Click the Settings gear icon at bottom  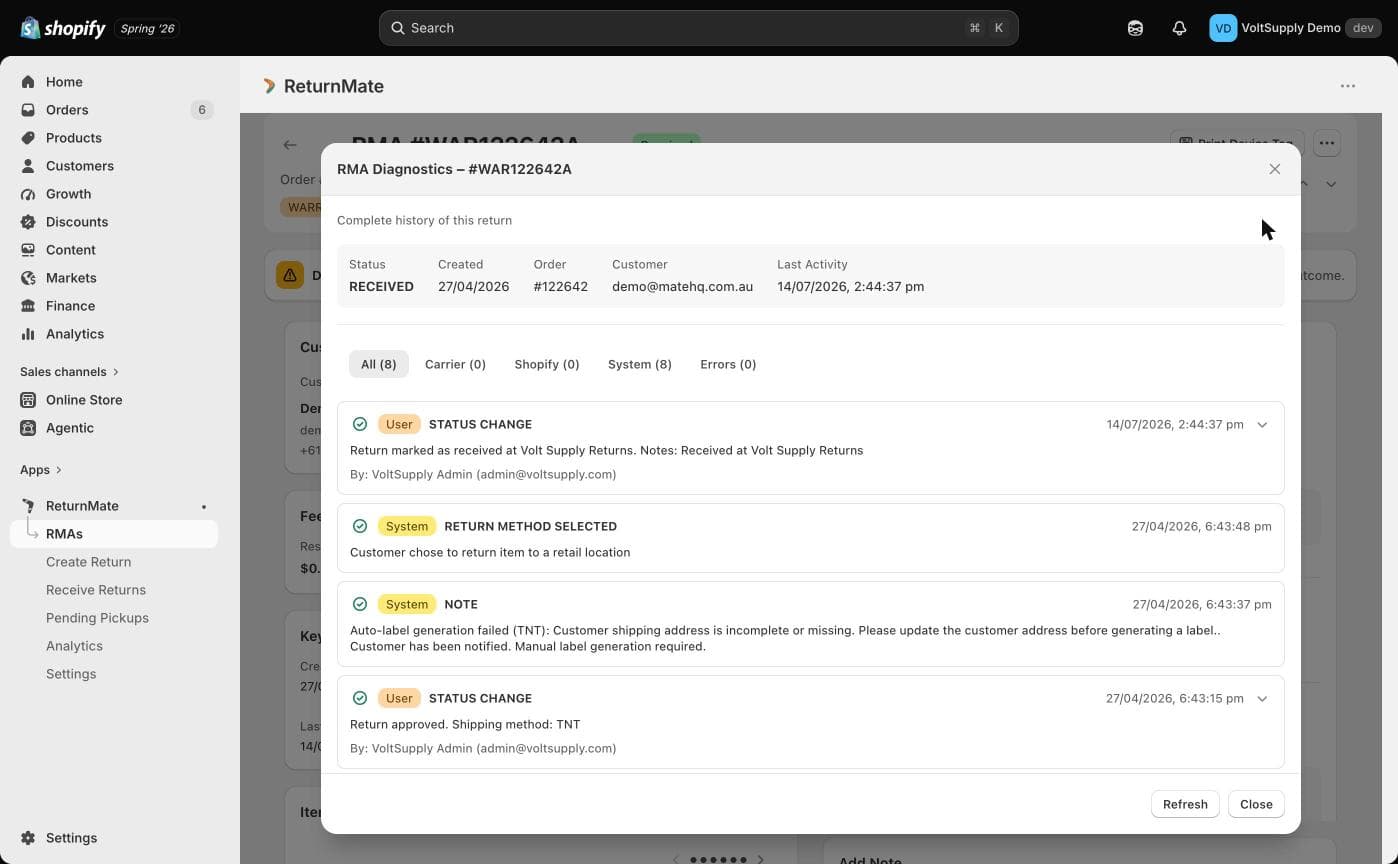click(x=28, y=838)
